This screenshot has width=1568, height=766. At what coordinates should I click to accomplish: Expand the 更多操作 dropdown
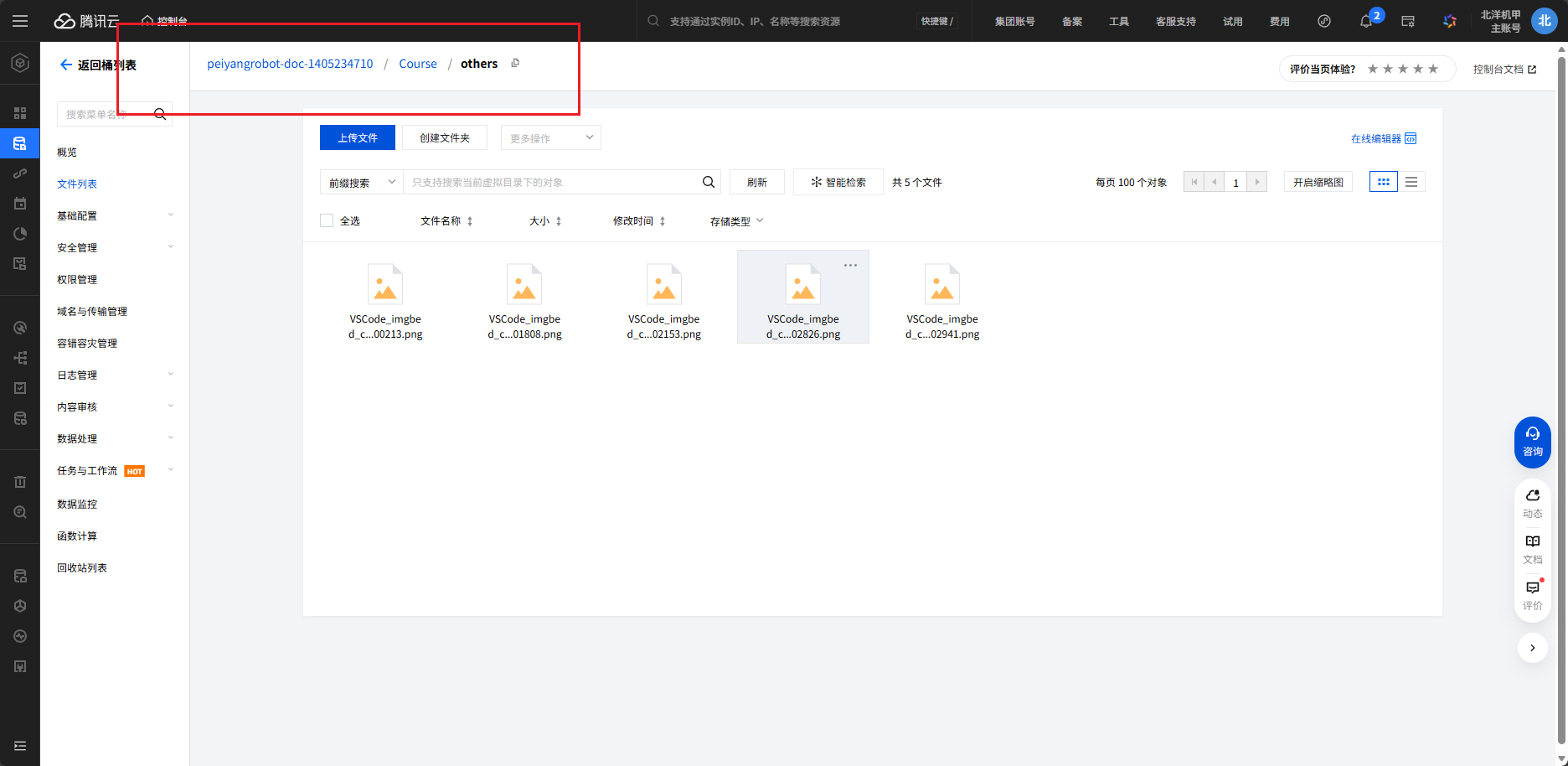551,137
